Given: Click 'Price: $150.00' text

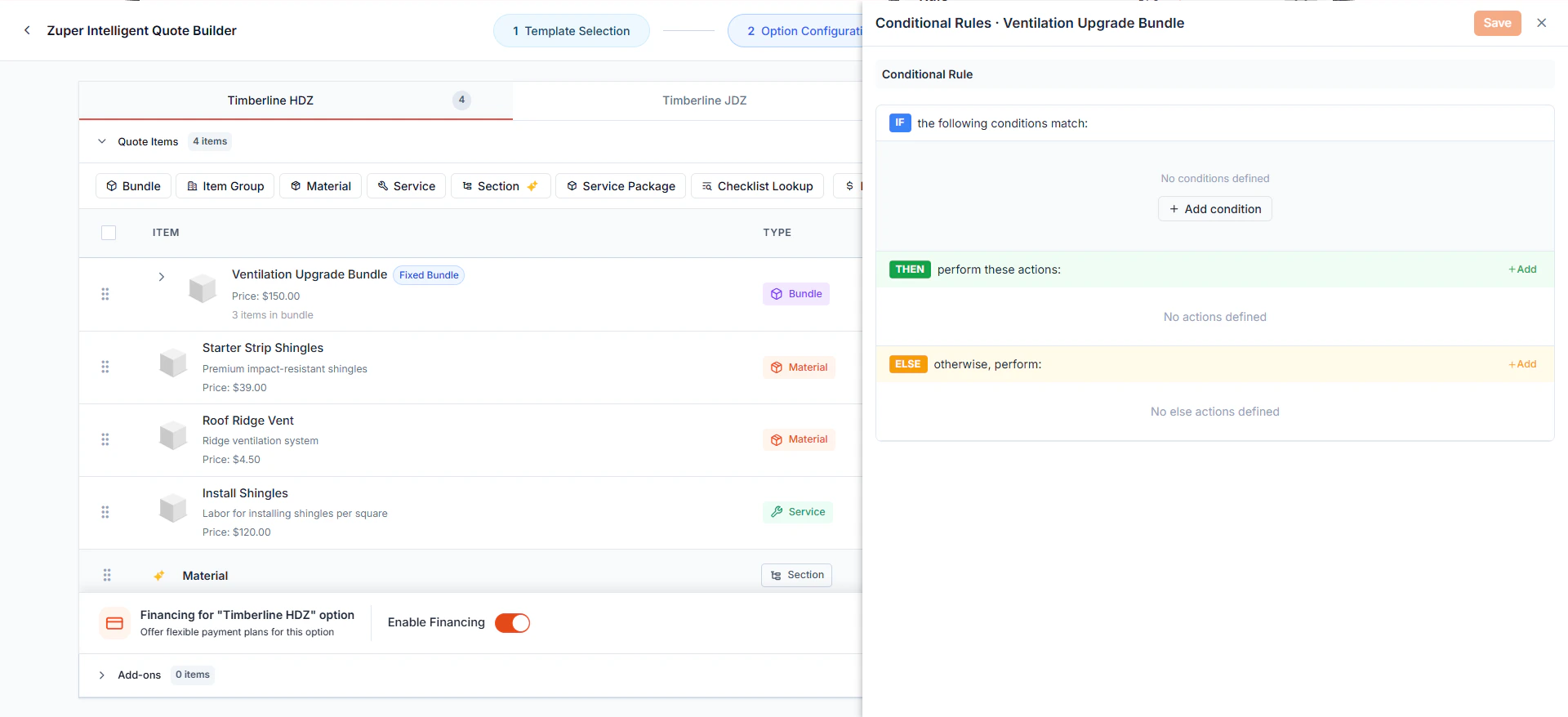Looking at the screenshot, I should pyautogui.click(x=265, y=296).
